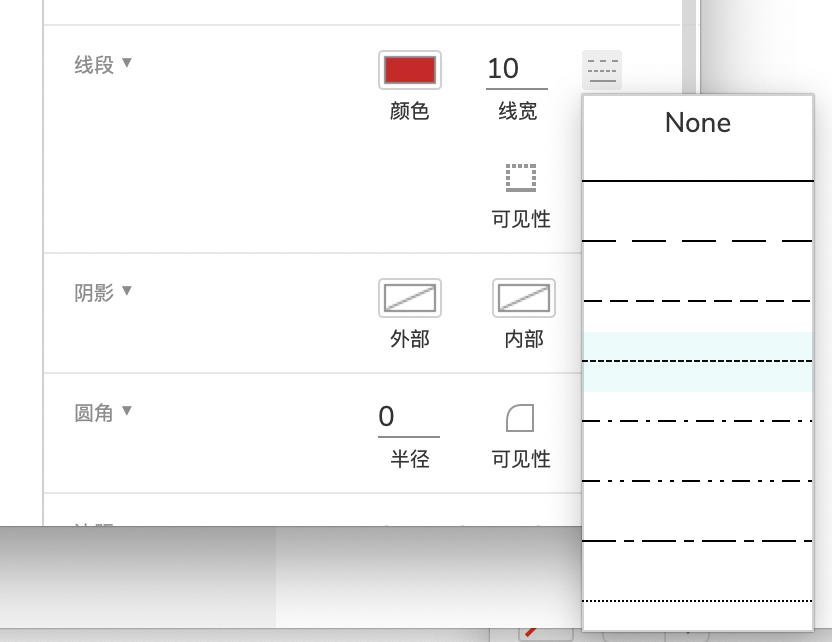
Task: Select the fine dotted line pattern
Action: (x=697, y=601)
